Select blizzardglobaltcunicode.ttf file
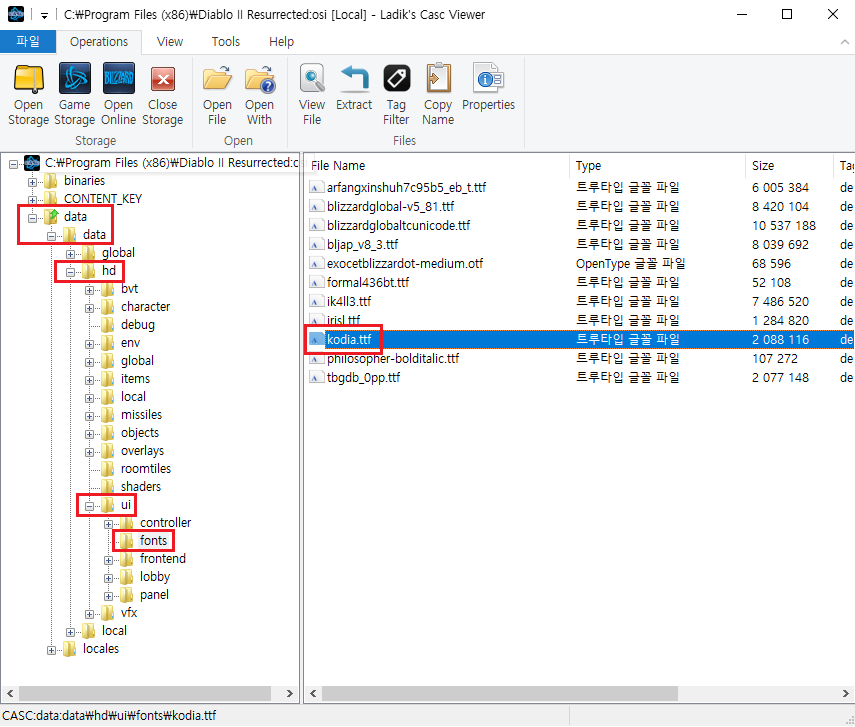The image size is (855, 727). click(x=398, y=226)
